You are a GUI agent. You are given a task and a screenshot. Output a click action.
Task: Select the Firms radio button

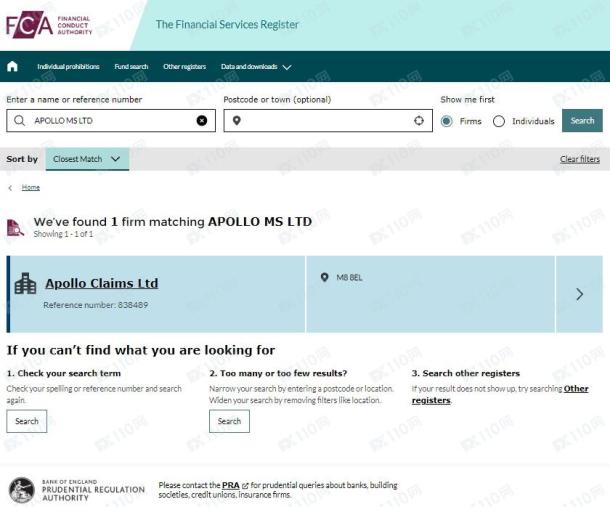(447, 121)
